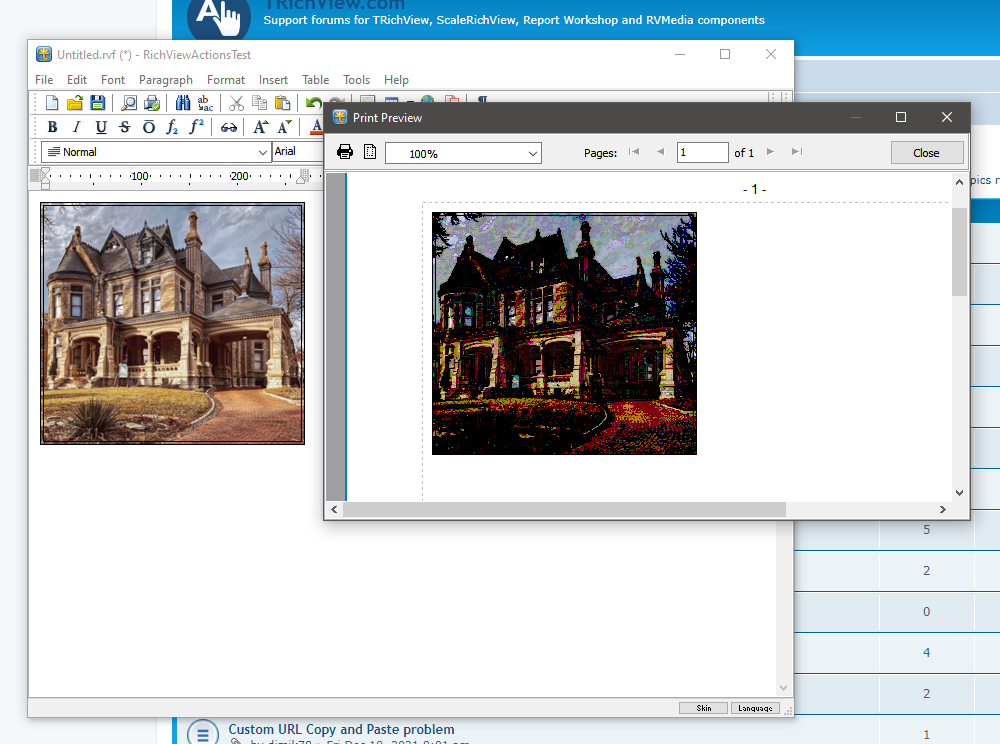Click the Save document icon
The image size is (1000, 744).
[98, 103]
